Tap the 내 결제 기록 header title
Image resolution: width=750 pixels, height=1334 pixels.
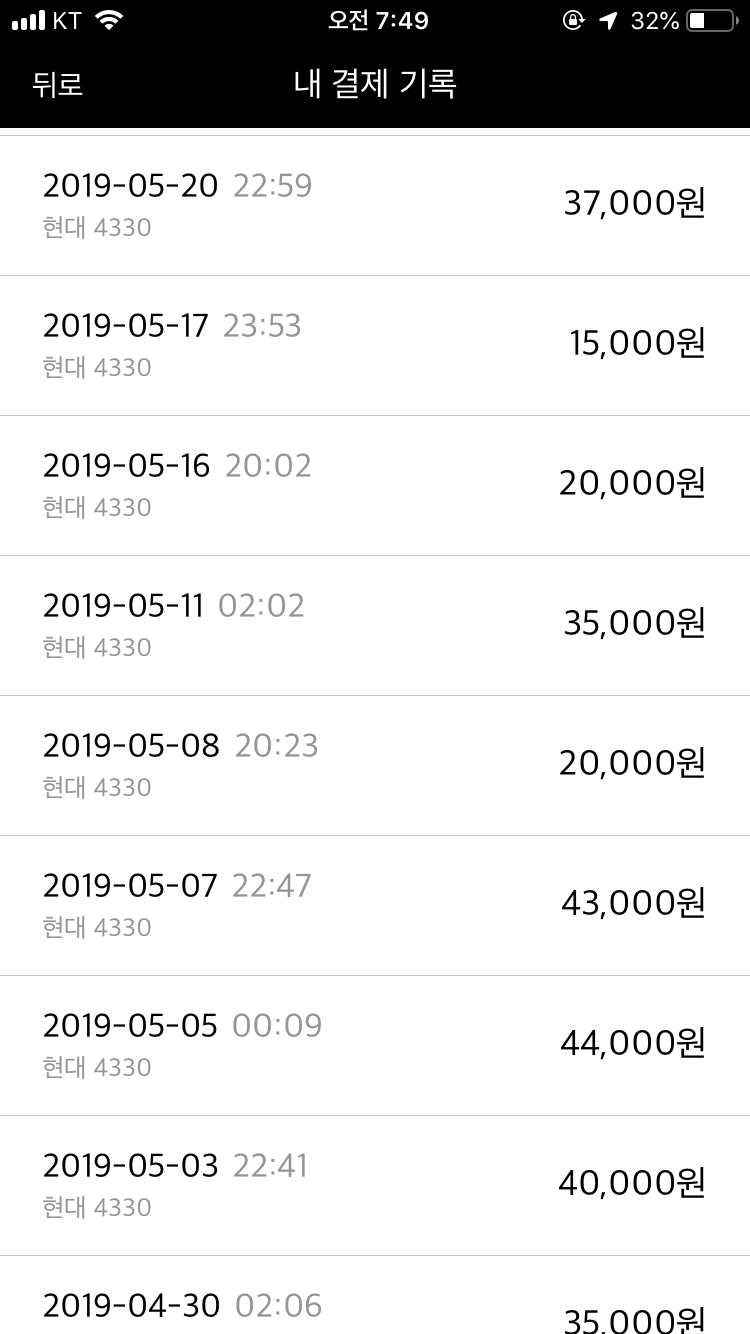pos(375,84)
